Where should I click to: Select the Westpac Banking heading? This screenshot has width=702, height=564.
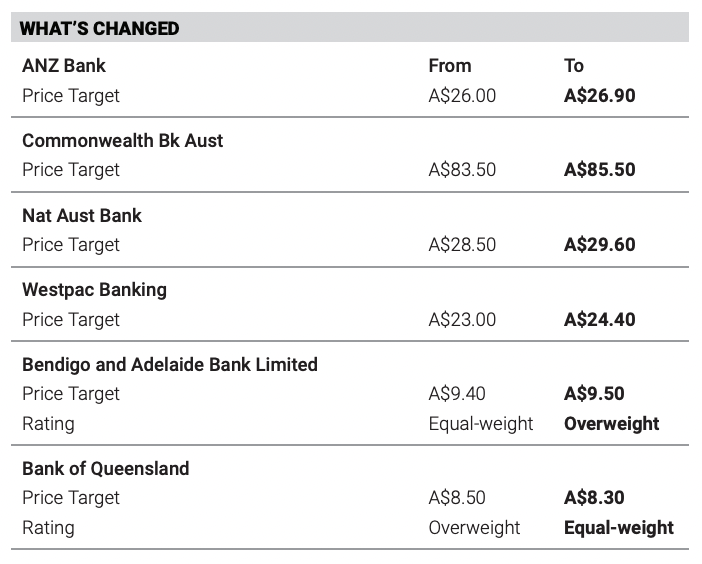click(94, 290)
